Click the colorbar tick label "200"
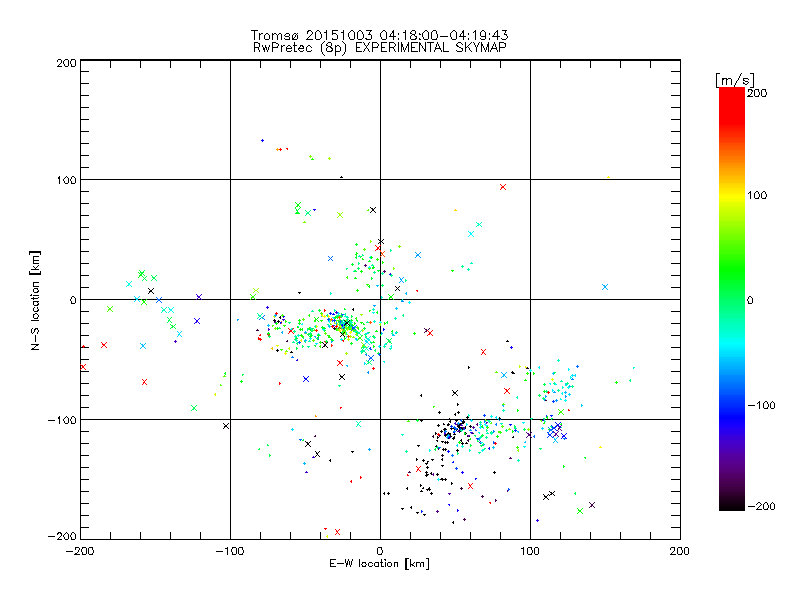The height and width of the screenshot is (600, 800). tap(757, 93)
